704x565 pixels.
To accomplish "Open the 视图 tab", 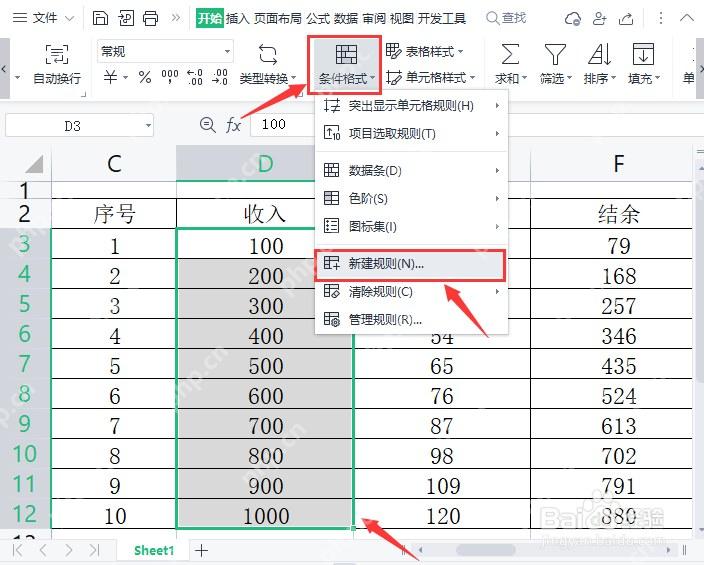I will (402, 18).
